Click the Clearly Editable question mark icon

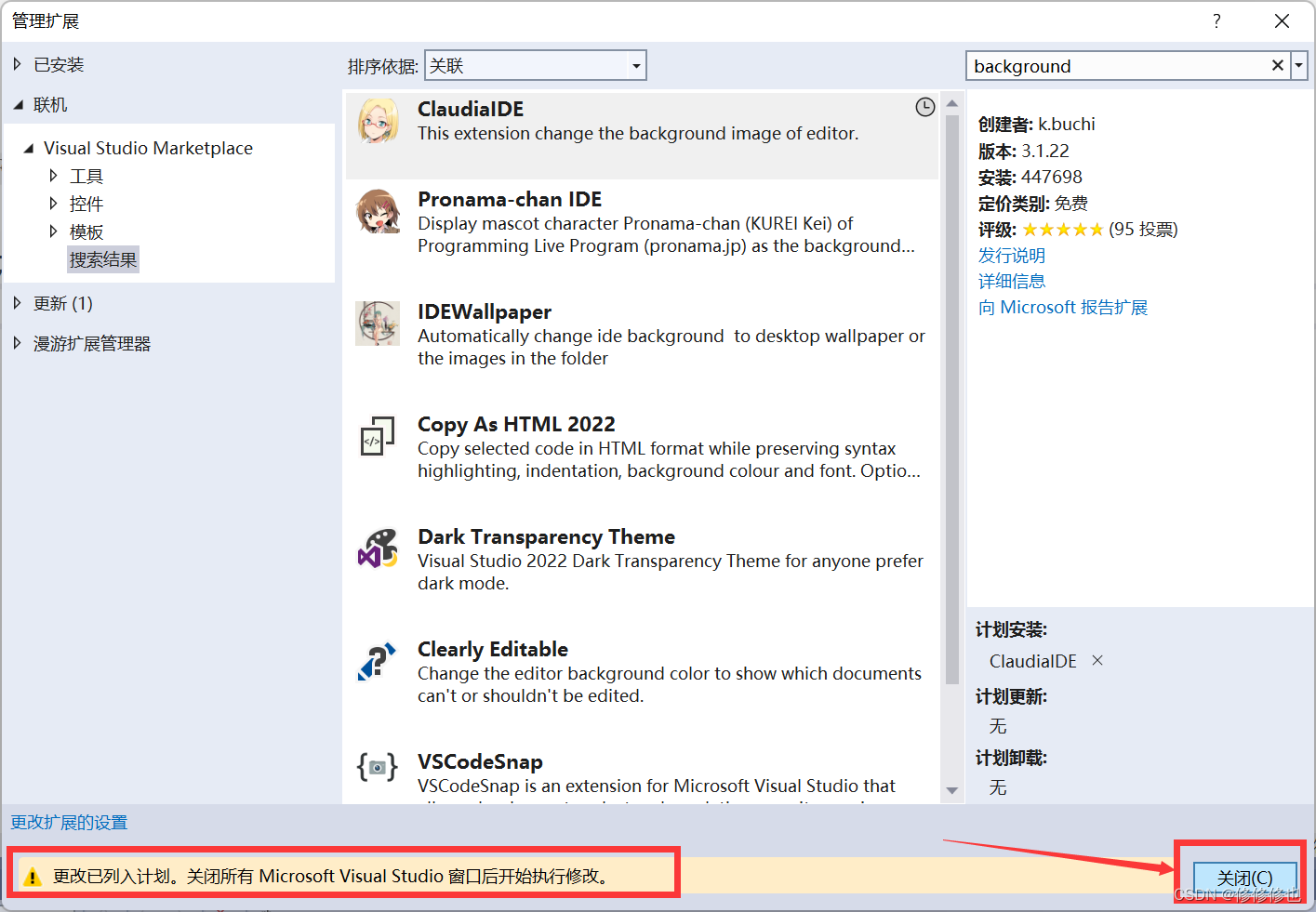coord(378,660)
